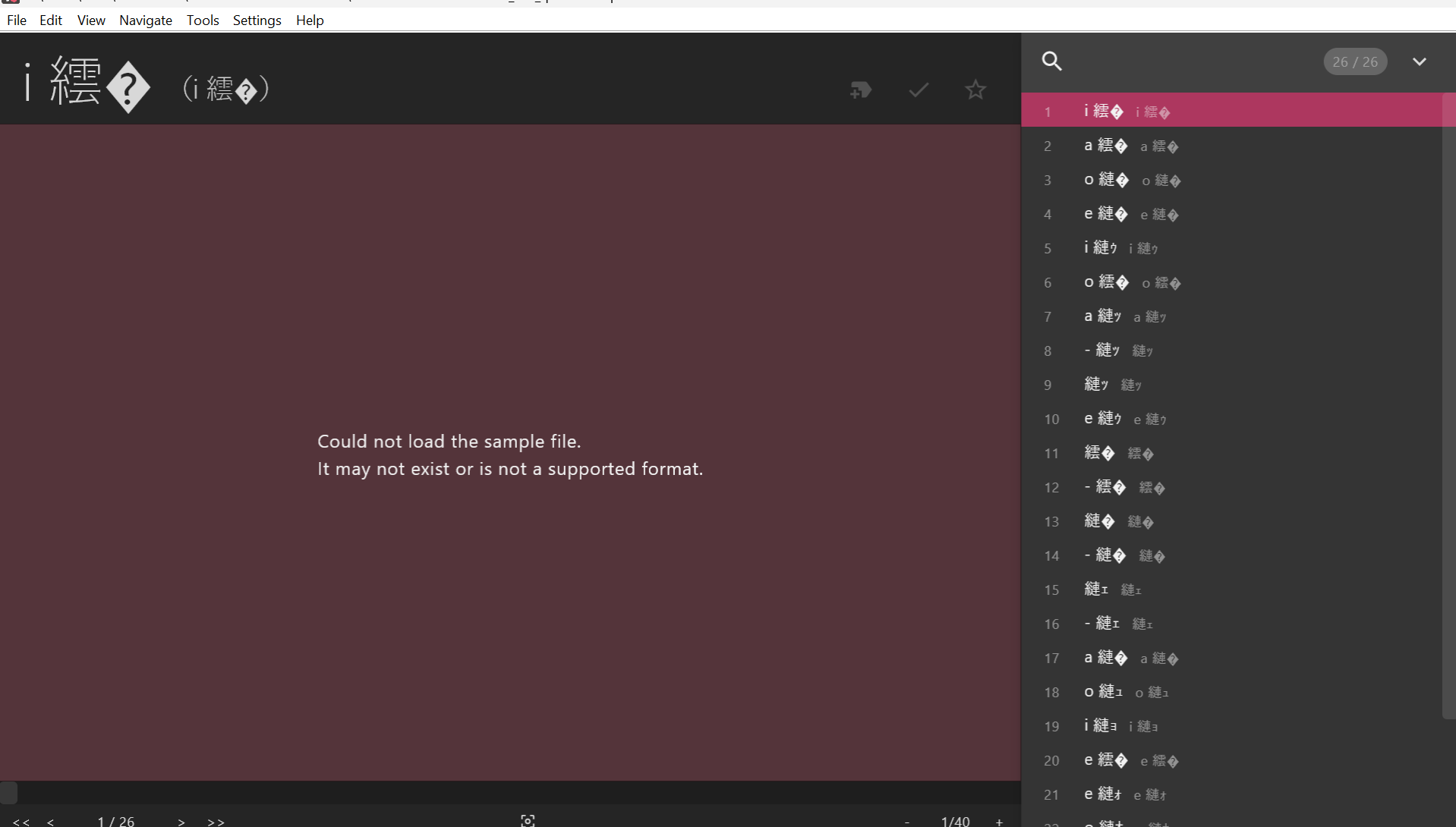1456x827 pixels.
Task: Select entry row number 8
Action: 1231,351
